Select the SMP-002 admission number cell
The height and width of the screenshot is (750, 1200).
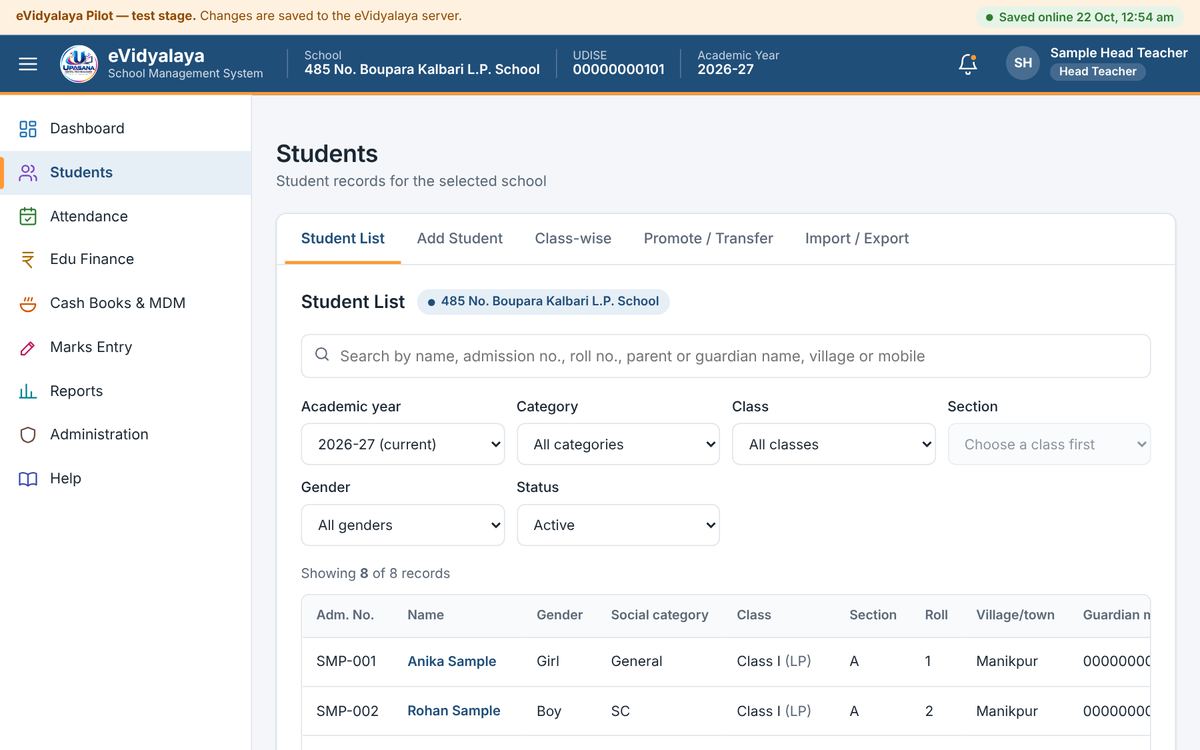[x=347, y=711]
